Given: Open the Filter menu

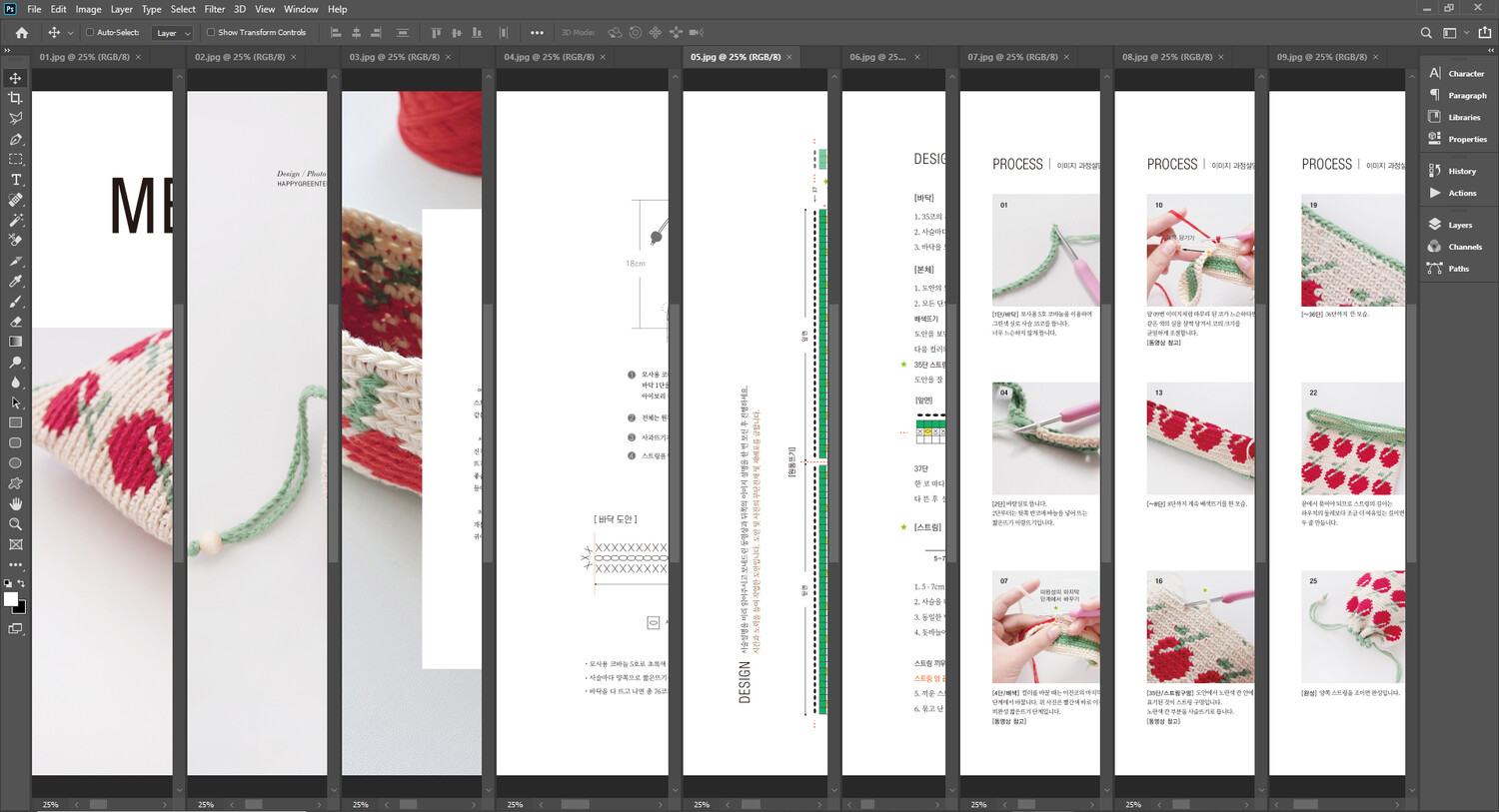Looking at the screenshot, I should (215, 9).
